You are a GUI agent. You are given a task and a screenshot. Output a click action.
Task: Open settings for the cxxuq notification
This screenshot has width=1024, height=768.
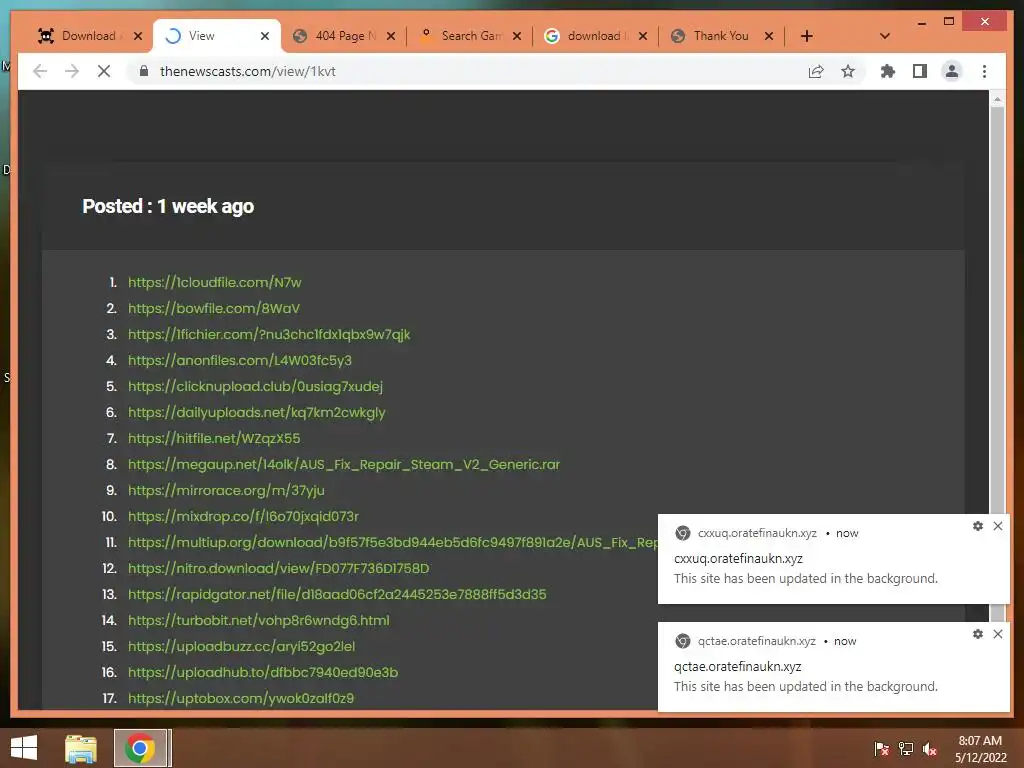pos(978,526)
